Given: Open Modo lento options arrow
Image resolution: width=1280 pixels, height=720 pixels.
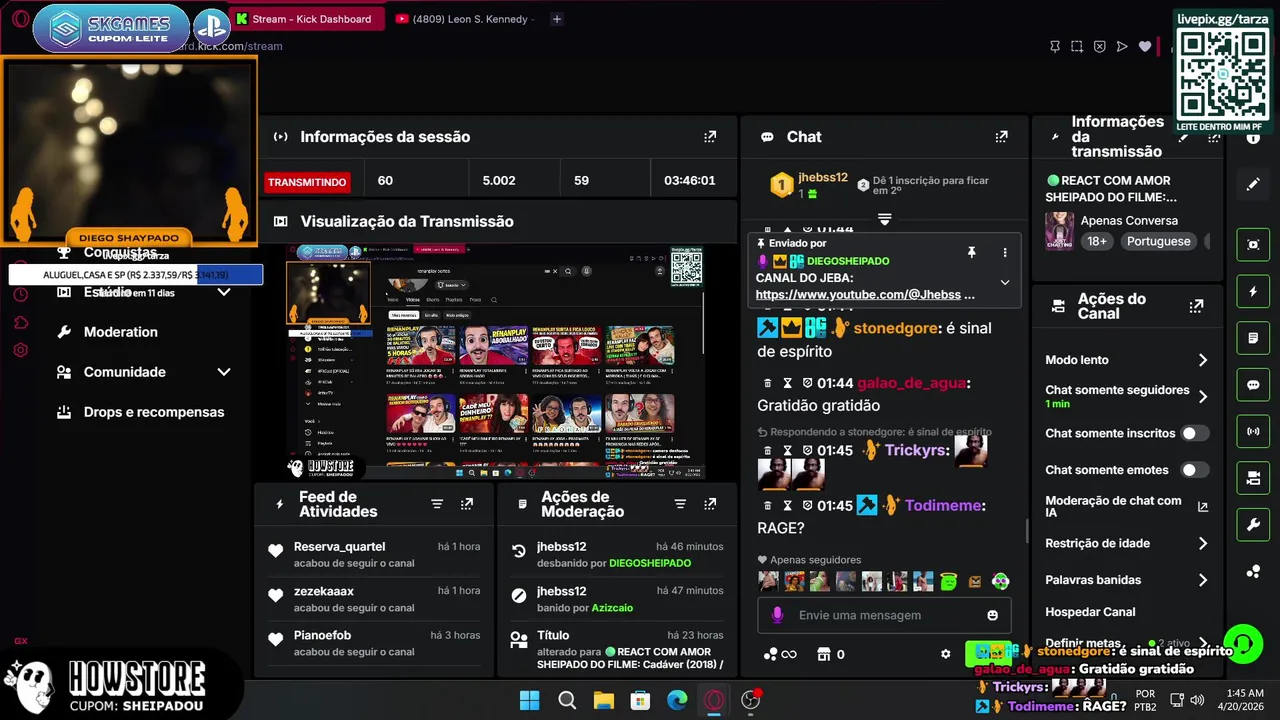Looking at the screenshot, I should coord(1203,360).
